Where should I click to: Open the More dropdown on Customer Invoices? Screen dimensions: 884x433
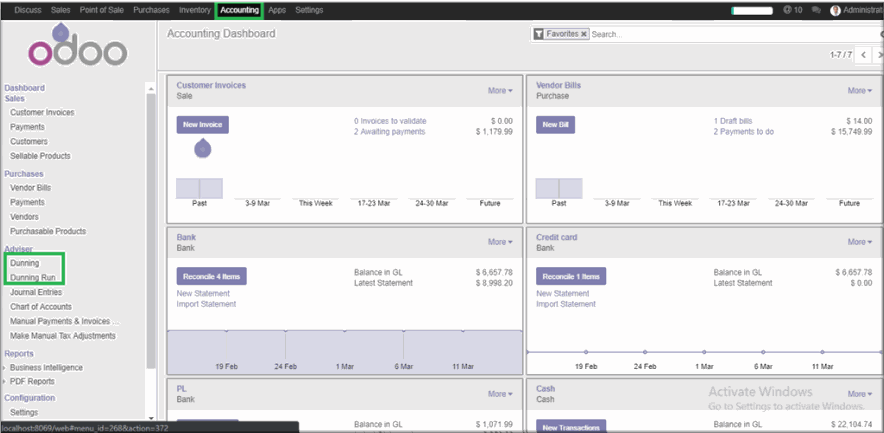(x=500, y=91)
